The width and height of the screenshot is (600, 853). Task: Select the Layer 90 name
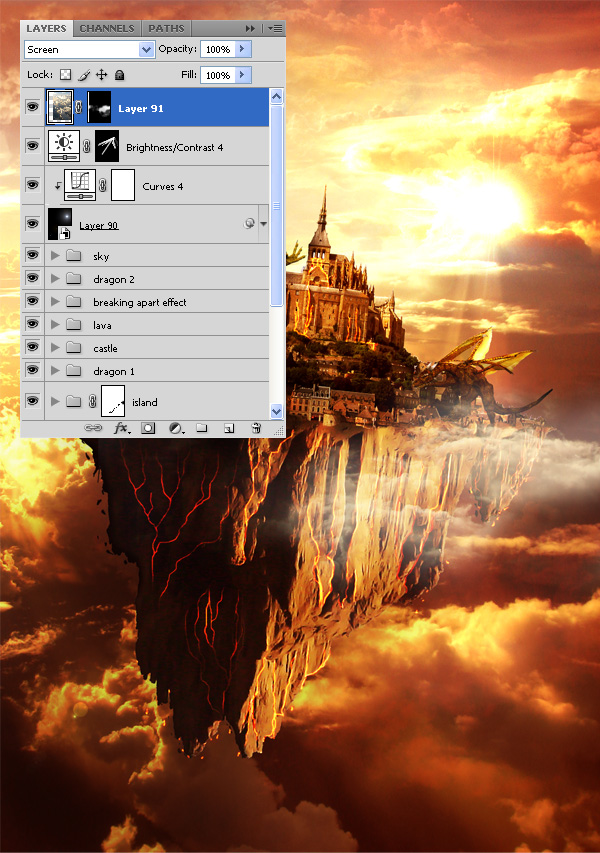point(98,225)
